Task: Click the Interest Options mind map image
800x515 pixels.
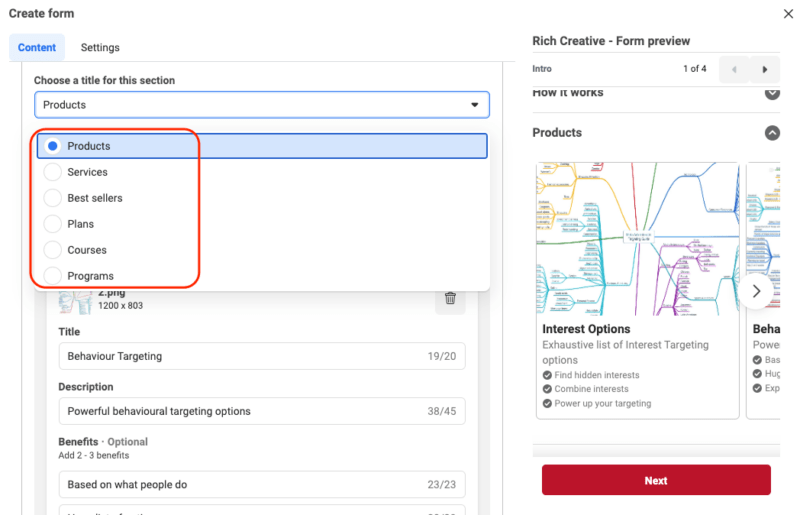Action: 638,238
